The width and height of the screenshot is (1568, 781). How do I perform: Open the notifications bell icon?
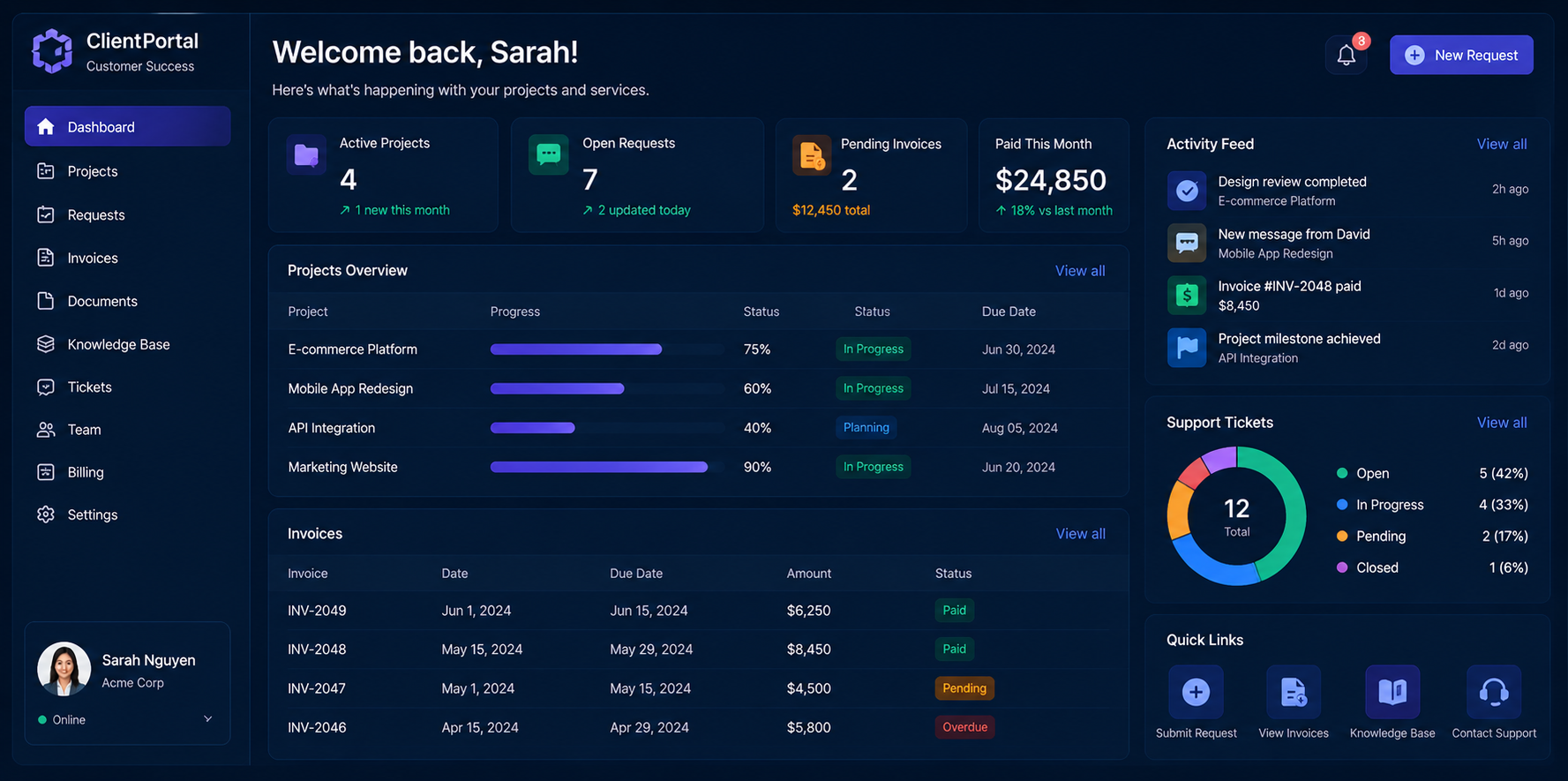pos(1346,55)
